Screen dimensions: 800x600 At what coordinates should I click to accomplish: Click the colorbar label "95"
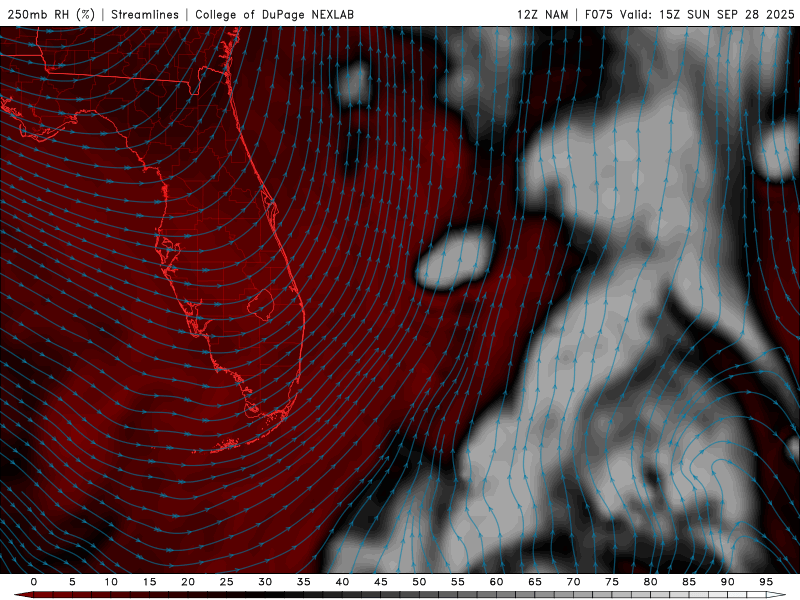pos(766,582)
